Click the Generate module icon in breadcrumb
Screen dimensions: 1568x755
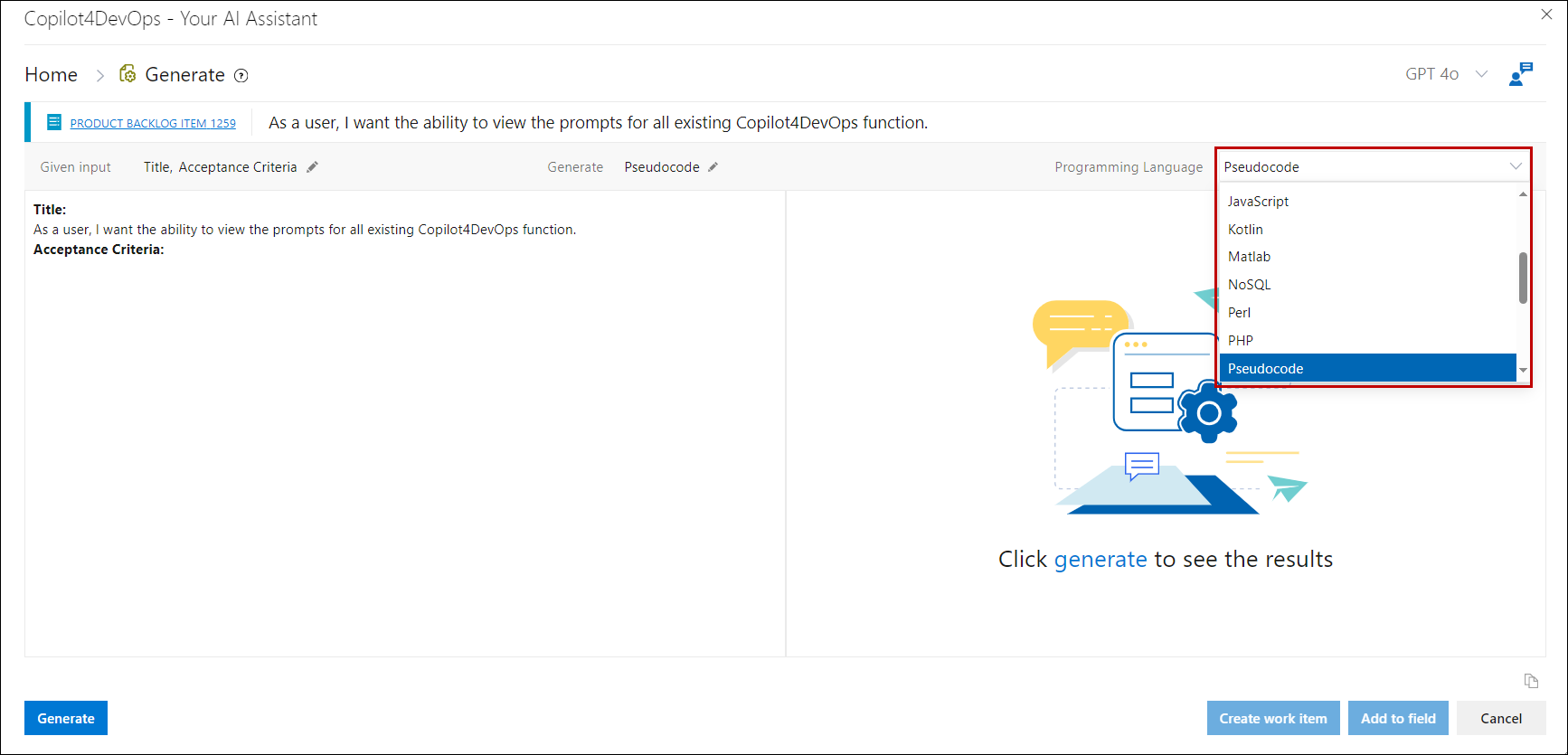click(x=128, y=74)
